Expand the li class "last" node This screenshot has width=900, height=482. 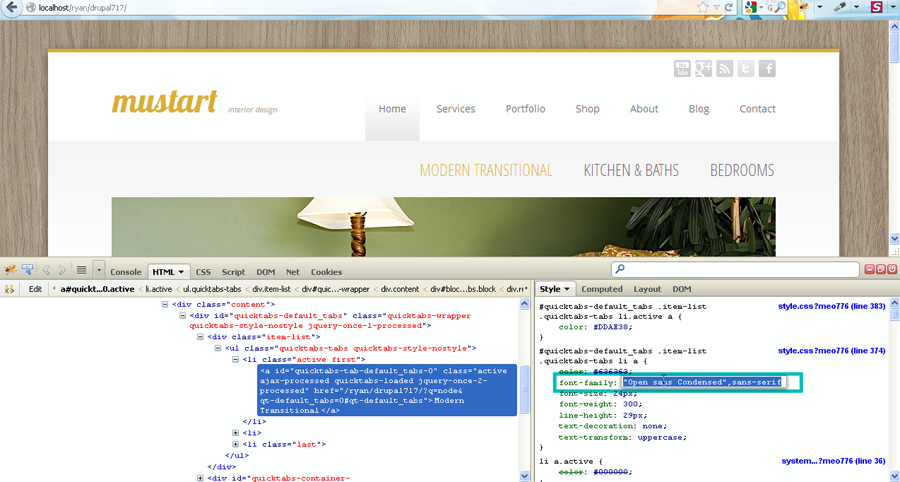point(236,444)
